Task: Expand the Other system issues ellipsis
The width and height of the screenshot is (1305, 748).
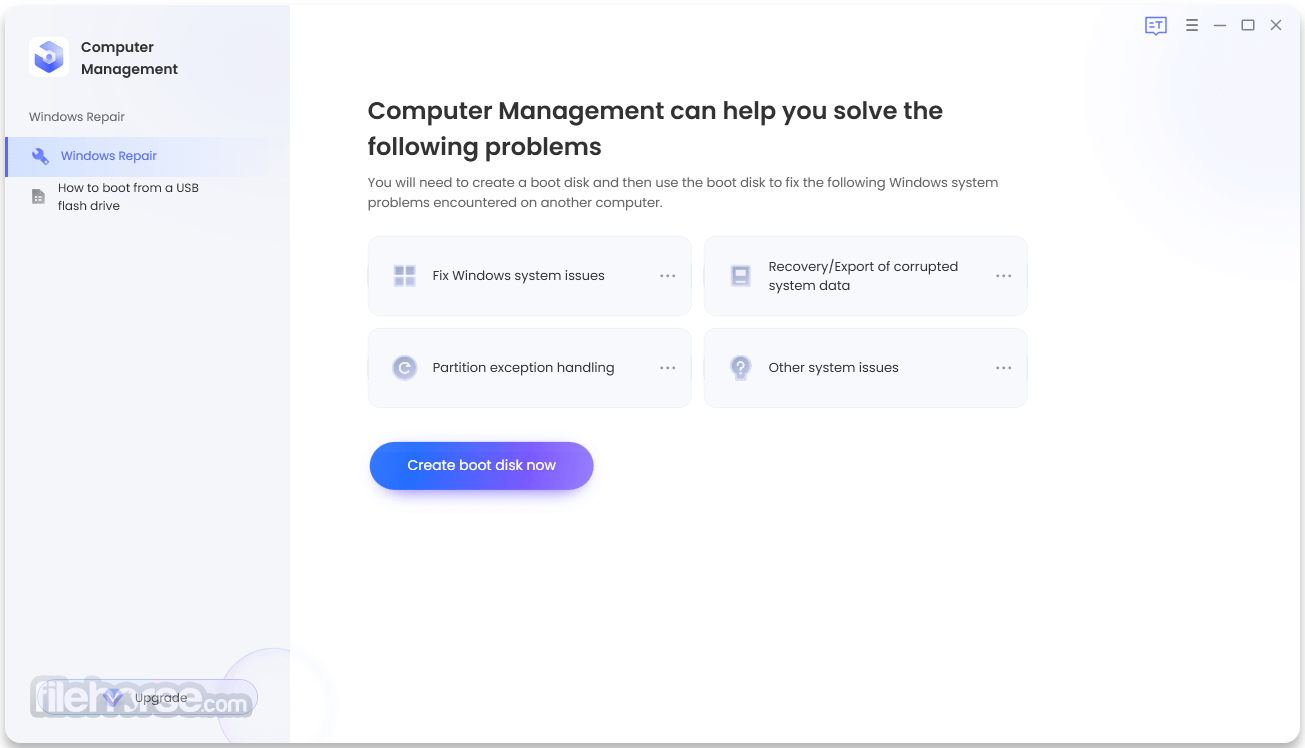Action: pos(1003,368)
